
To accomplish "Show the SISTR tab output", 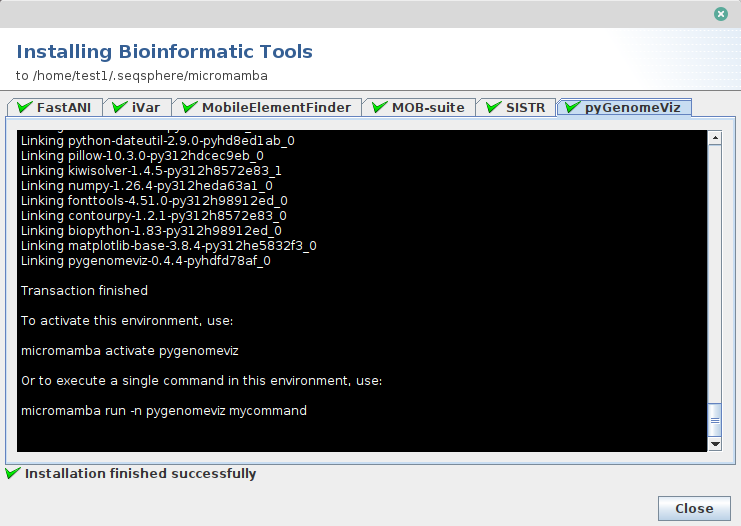I will pyautogui.click(x=525, y=107).
